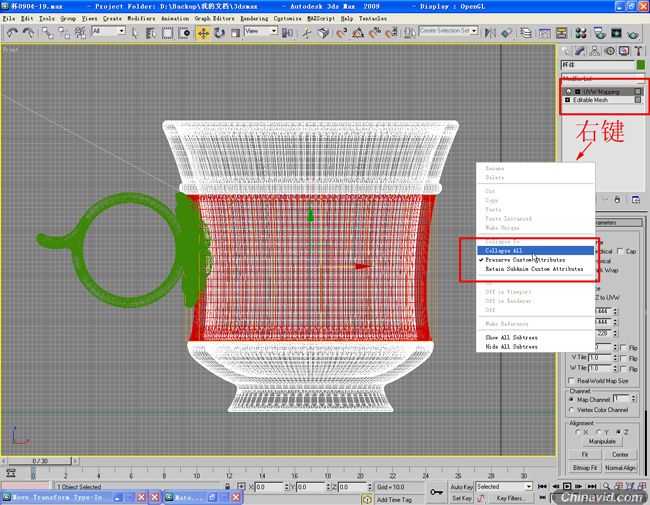
Task: Select the Select and Move tool
Action: pyautogui.click(x=203, y=33)
